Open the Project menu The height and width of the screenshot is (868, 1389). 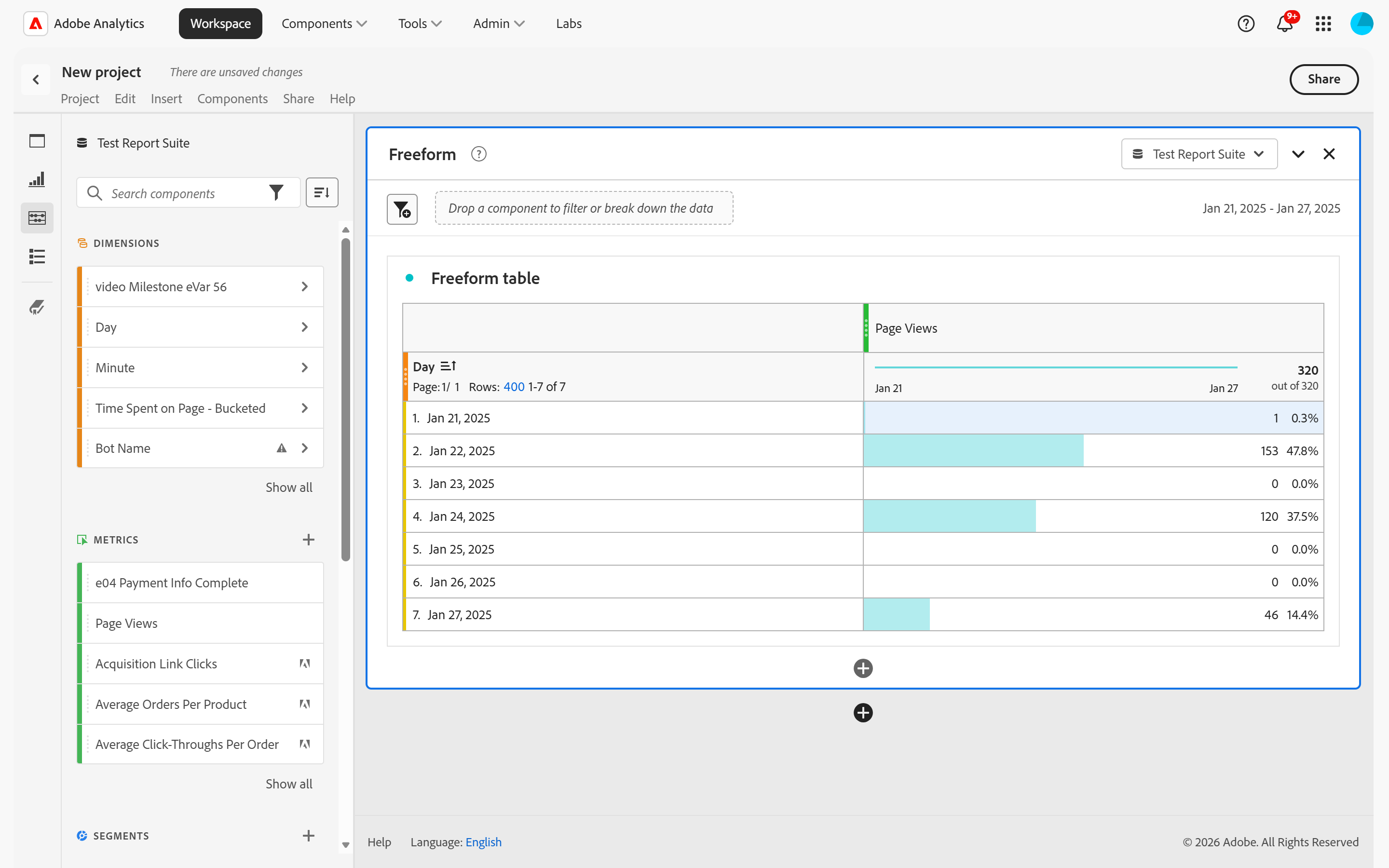click(80, 99)
